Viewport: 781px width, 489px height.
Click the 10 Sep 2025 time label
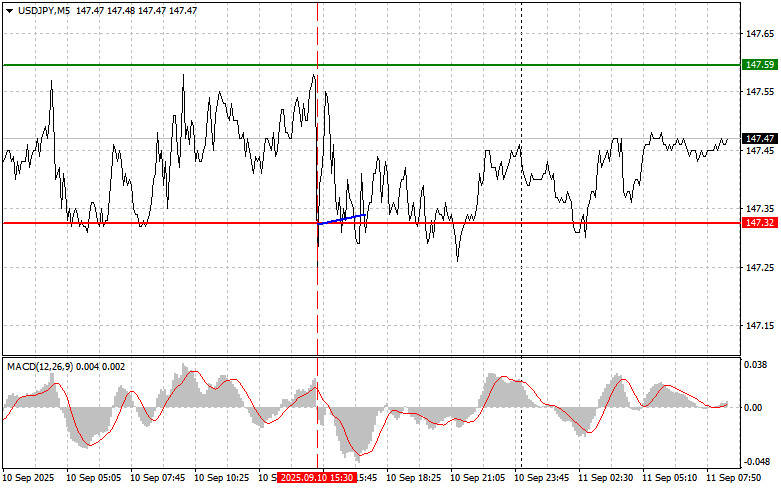[x=32, y=478]
